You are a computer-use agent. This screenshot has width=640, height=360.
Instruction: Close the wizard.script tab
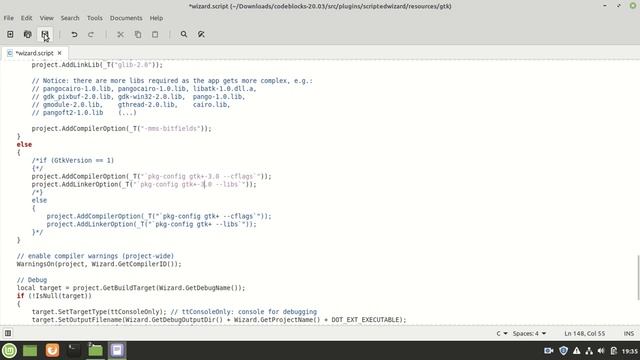tap(60, 53)
